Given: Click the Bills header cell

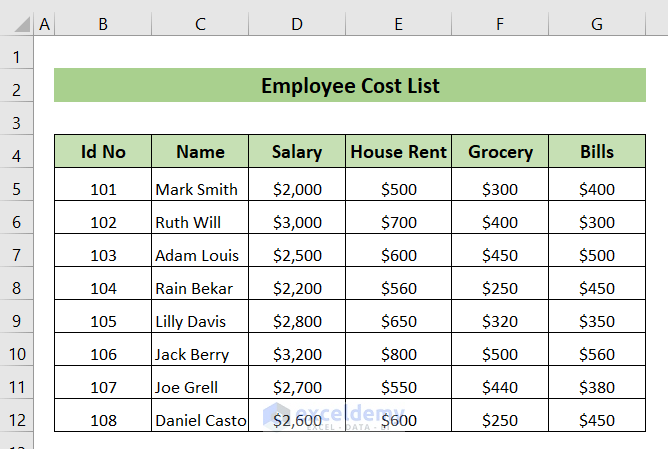Looking at the screenshot, I should coord(597,152).
